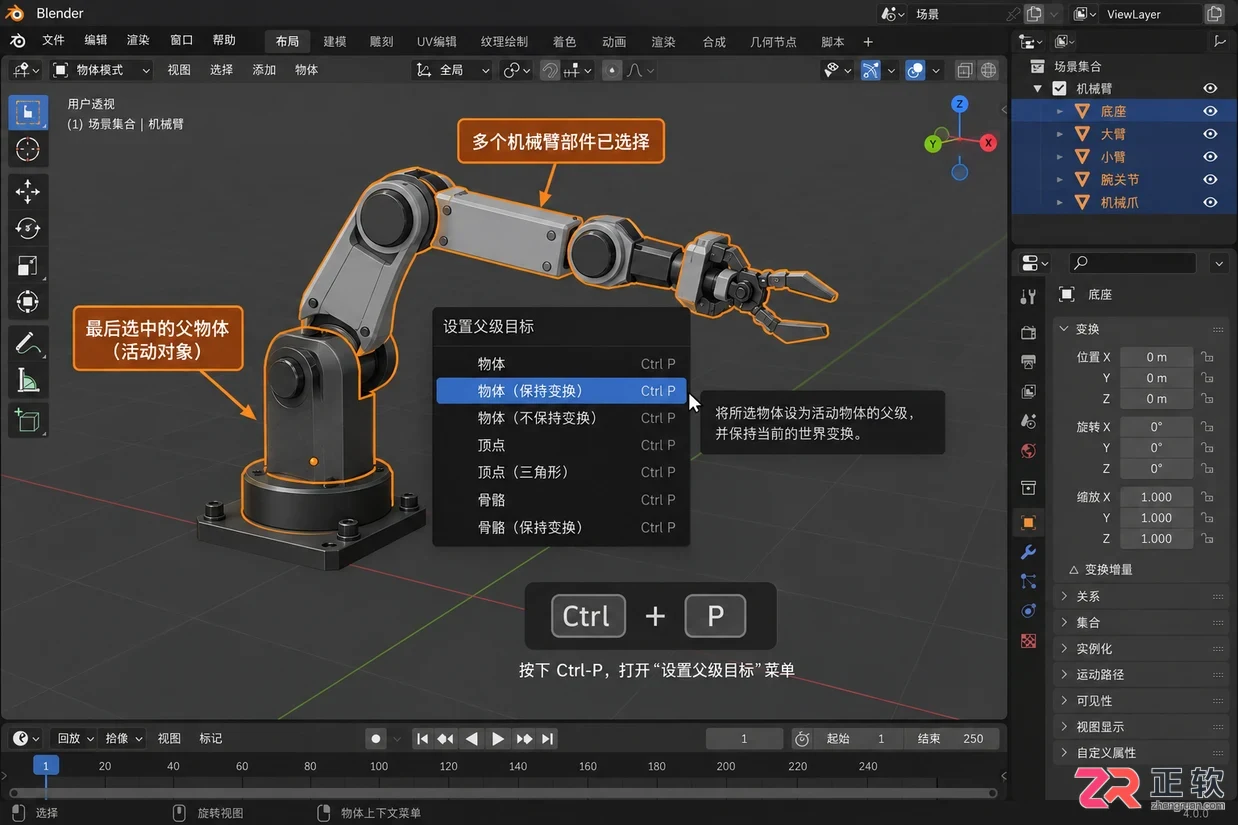The width and height of the screenshot is (1238, 825).
Task: Expand the 大臂 tree row arrow
Action: [1060, 134]
